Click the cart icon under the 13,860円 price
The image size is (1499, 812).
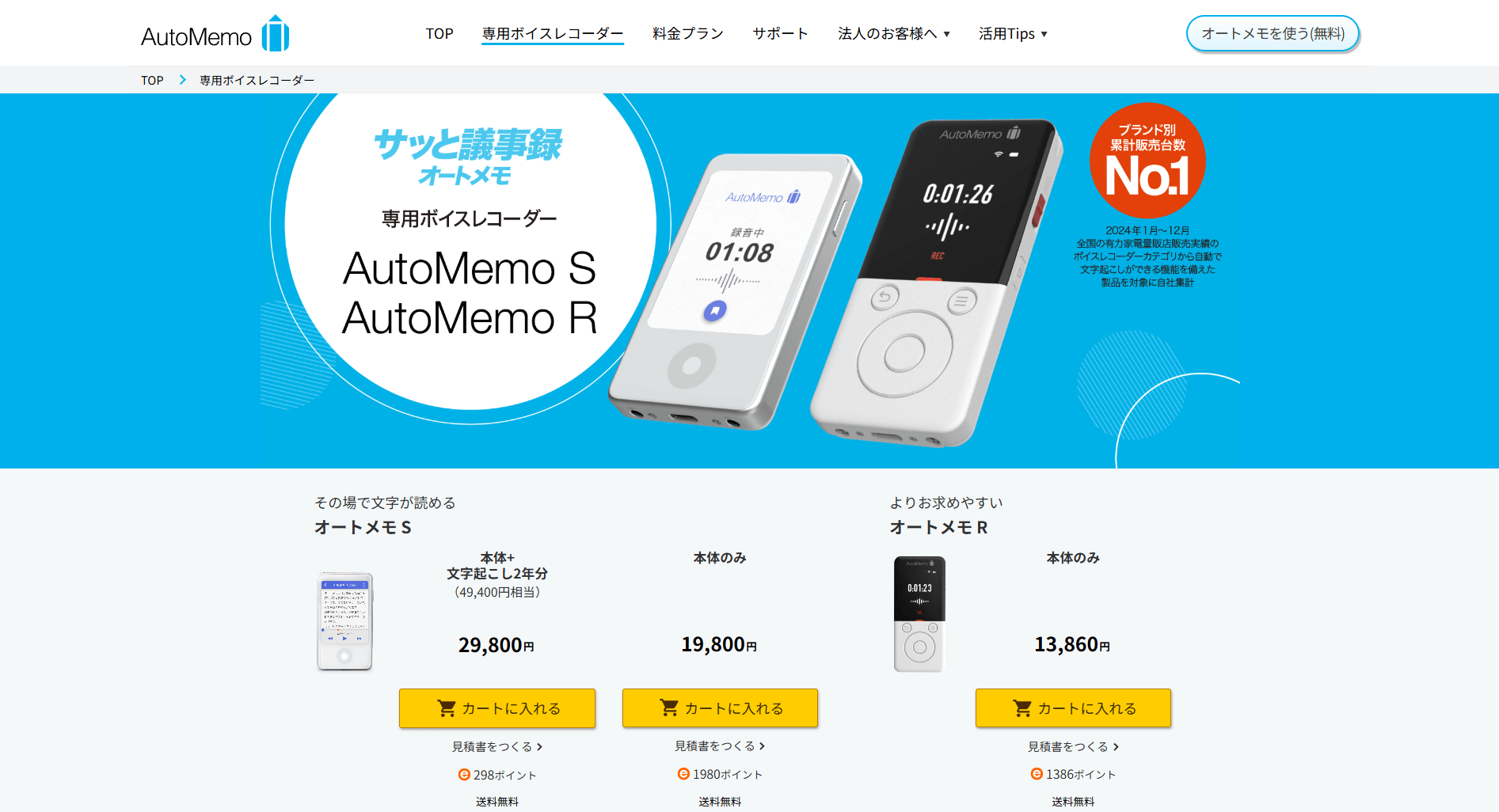(x=1022, y=708)
